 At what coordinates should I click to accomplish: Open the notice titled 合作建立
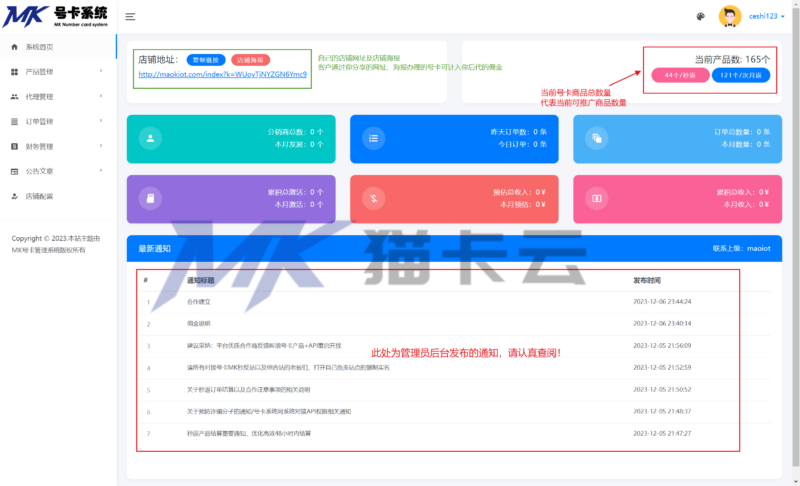click(198, 302)
